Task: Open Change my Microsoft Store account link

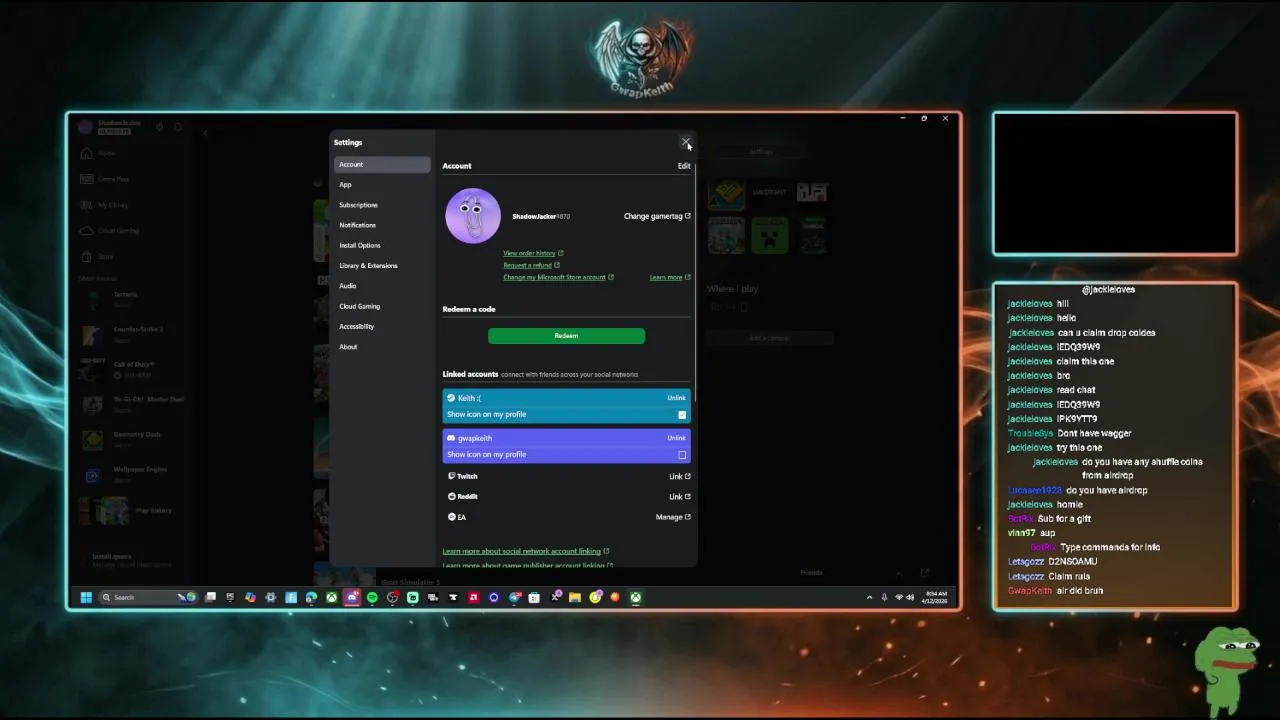Action: point(558,277)
